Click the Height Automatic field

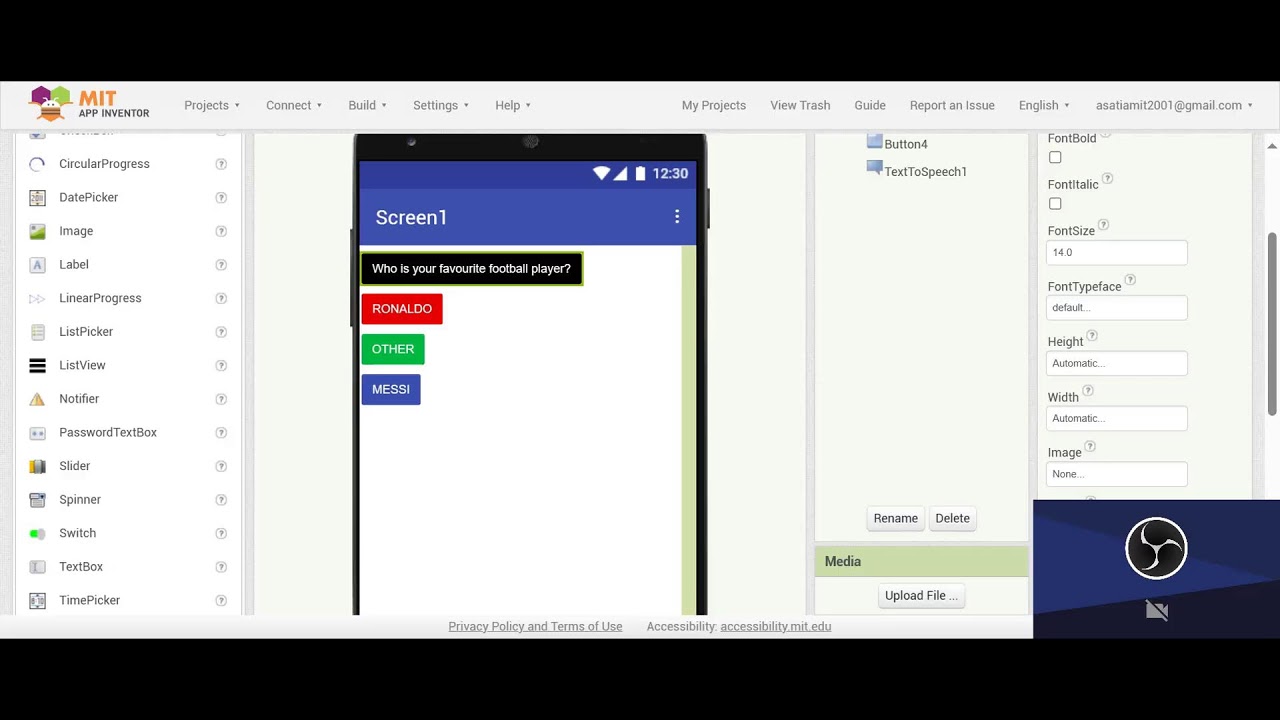(1117, 363)
